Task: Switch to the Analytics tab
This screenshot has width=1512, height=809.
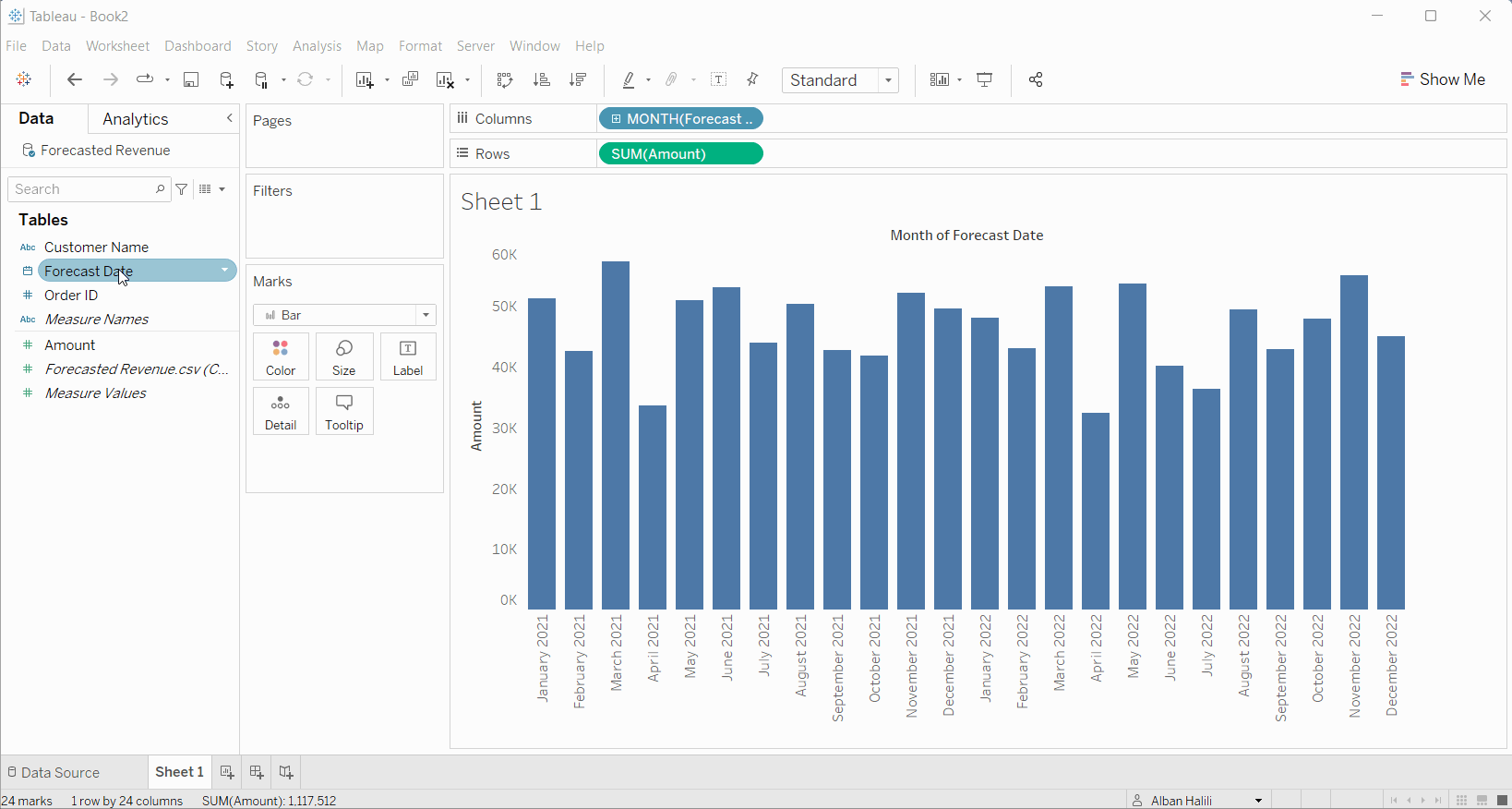Action: (135, 119)
